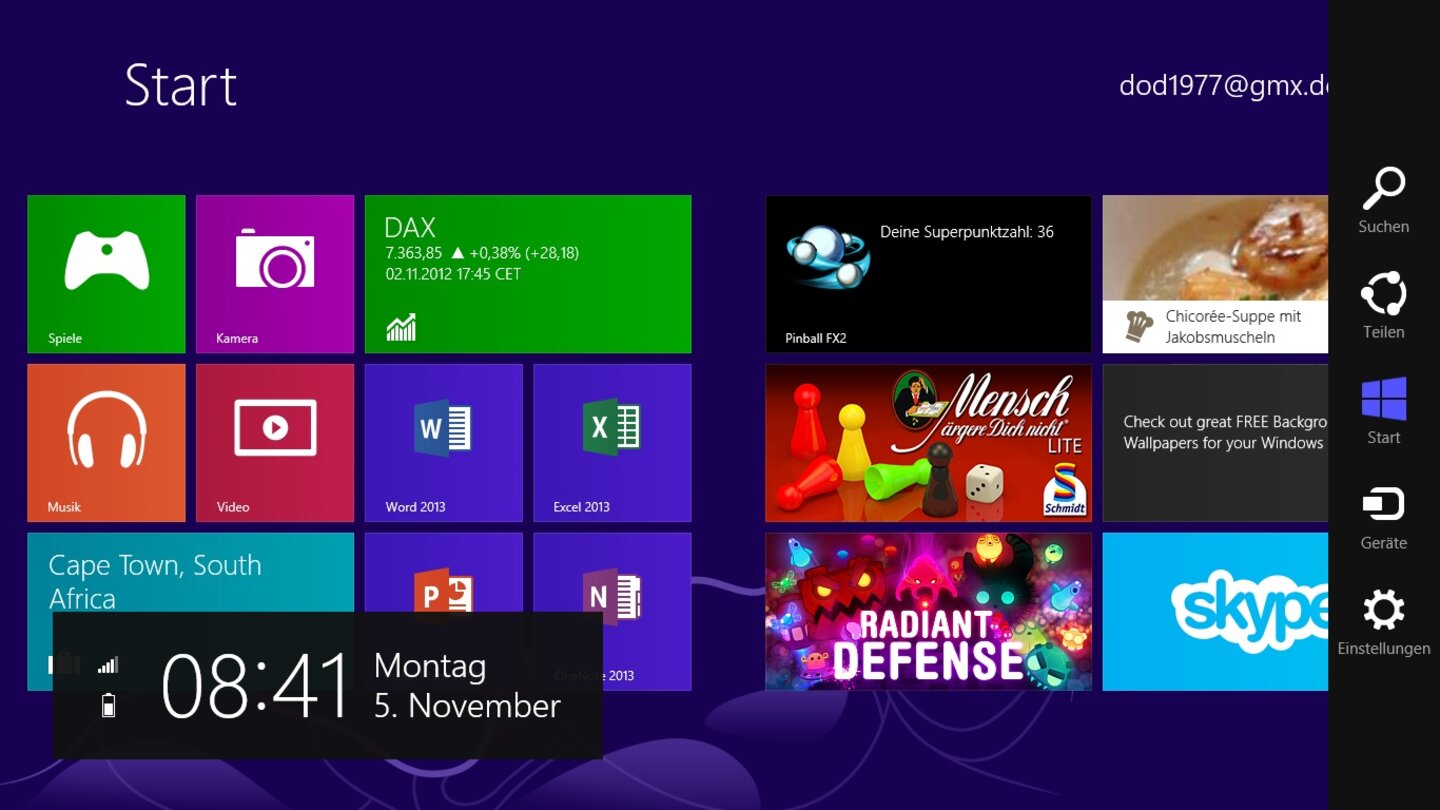
Task: Click 'Deine Superpunktzahl: 36' text
Action: tap(967, 232)
